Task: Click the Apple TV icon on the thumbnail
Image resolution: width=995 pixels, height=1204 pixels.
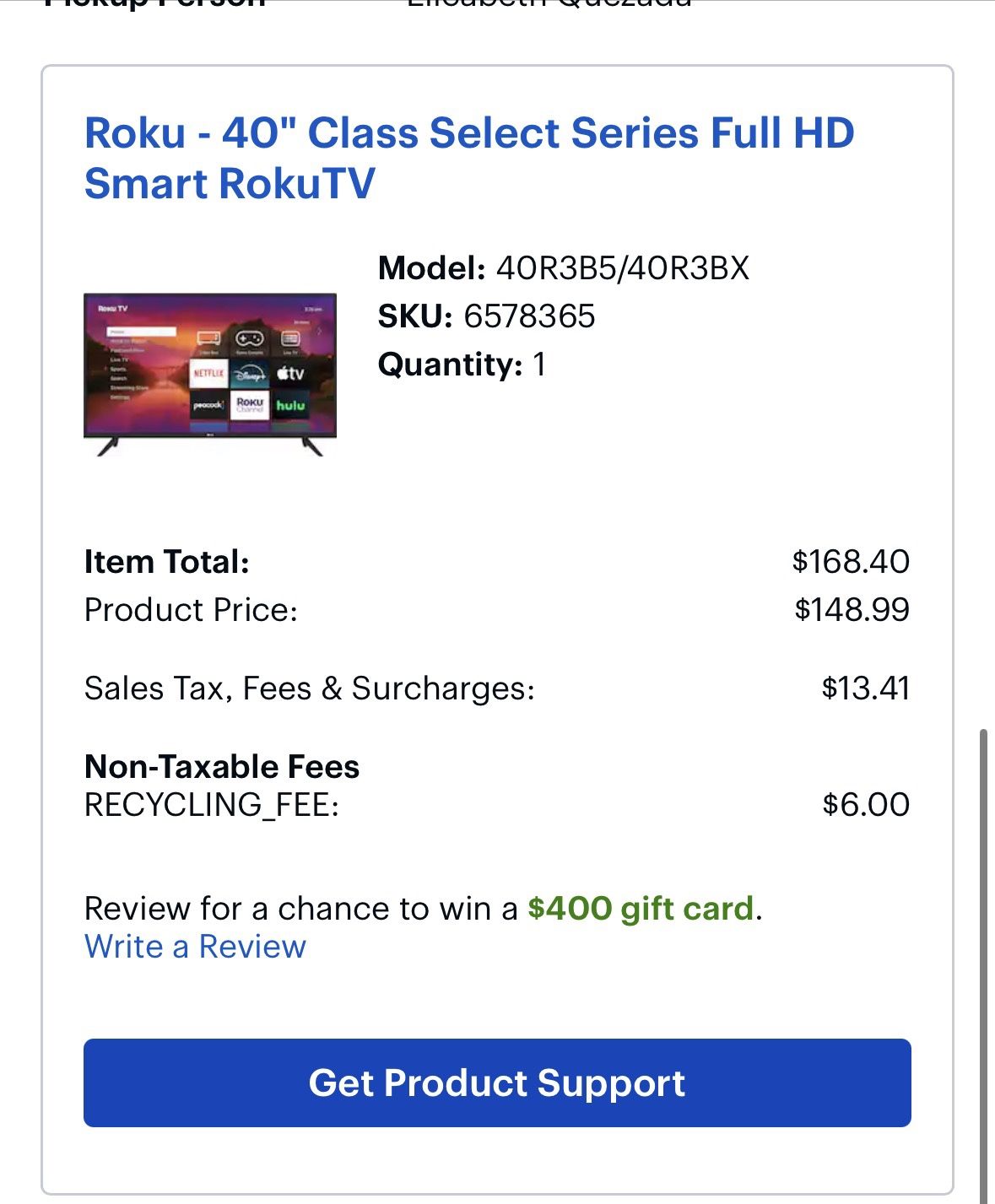Action: pos(289,373)
